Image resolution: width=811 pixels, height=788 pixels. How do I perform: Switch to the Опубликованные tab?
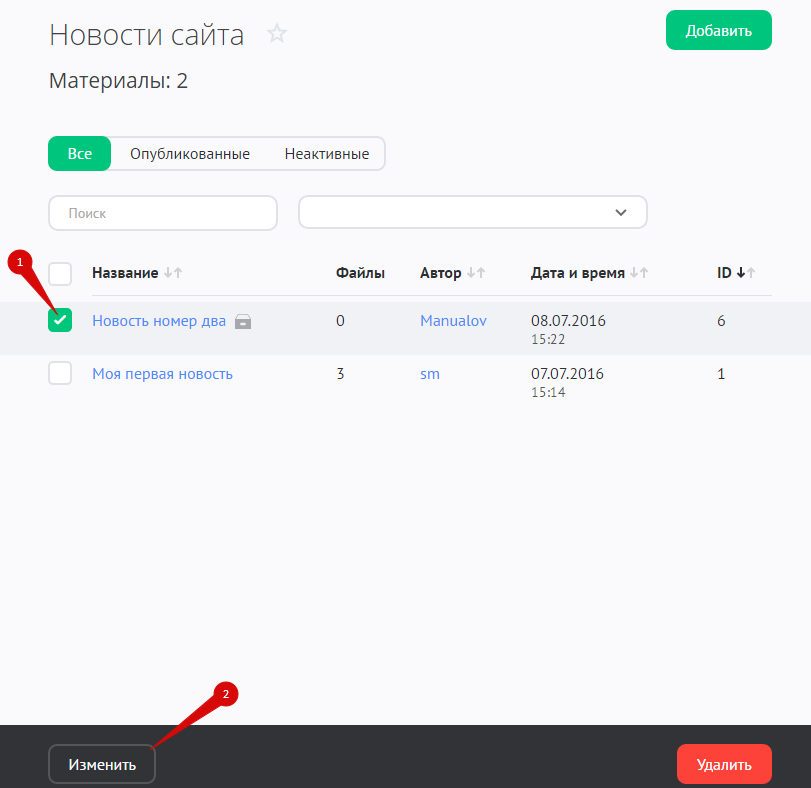pos(190,154)
